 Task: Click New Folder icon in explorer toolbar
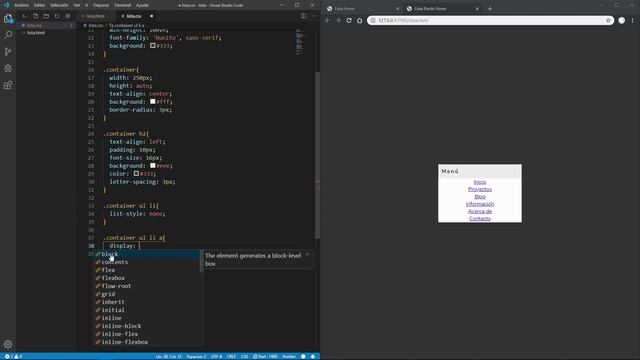click(x=46, y=16)
